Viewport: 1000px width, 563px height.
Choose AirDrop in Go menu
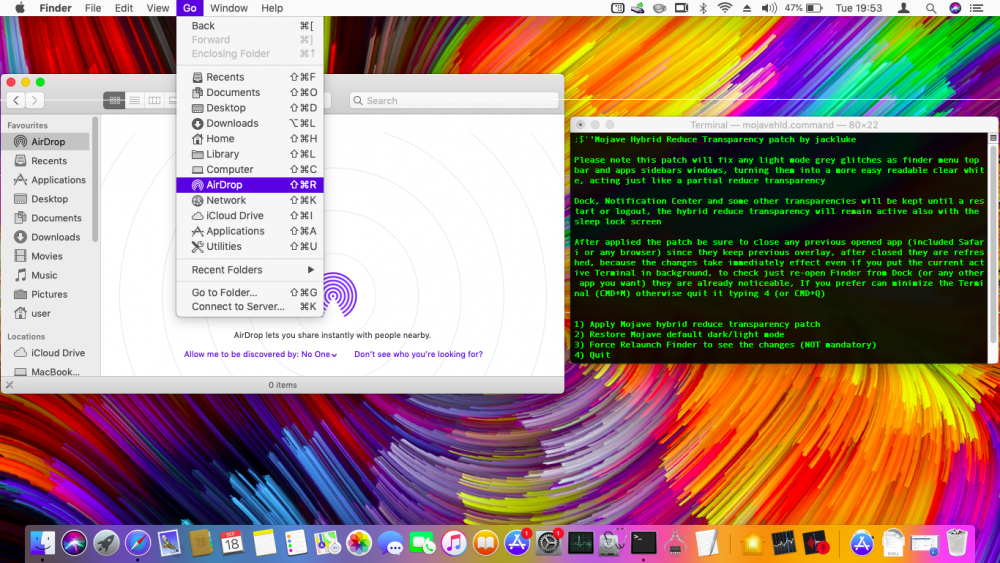click(250, 185)
